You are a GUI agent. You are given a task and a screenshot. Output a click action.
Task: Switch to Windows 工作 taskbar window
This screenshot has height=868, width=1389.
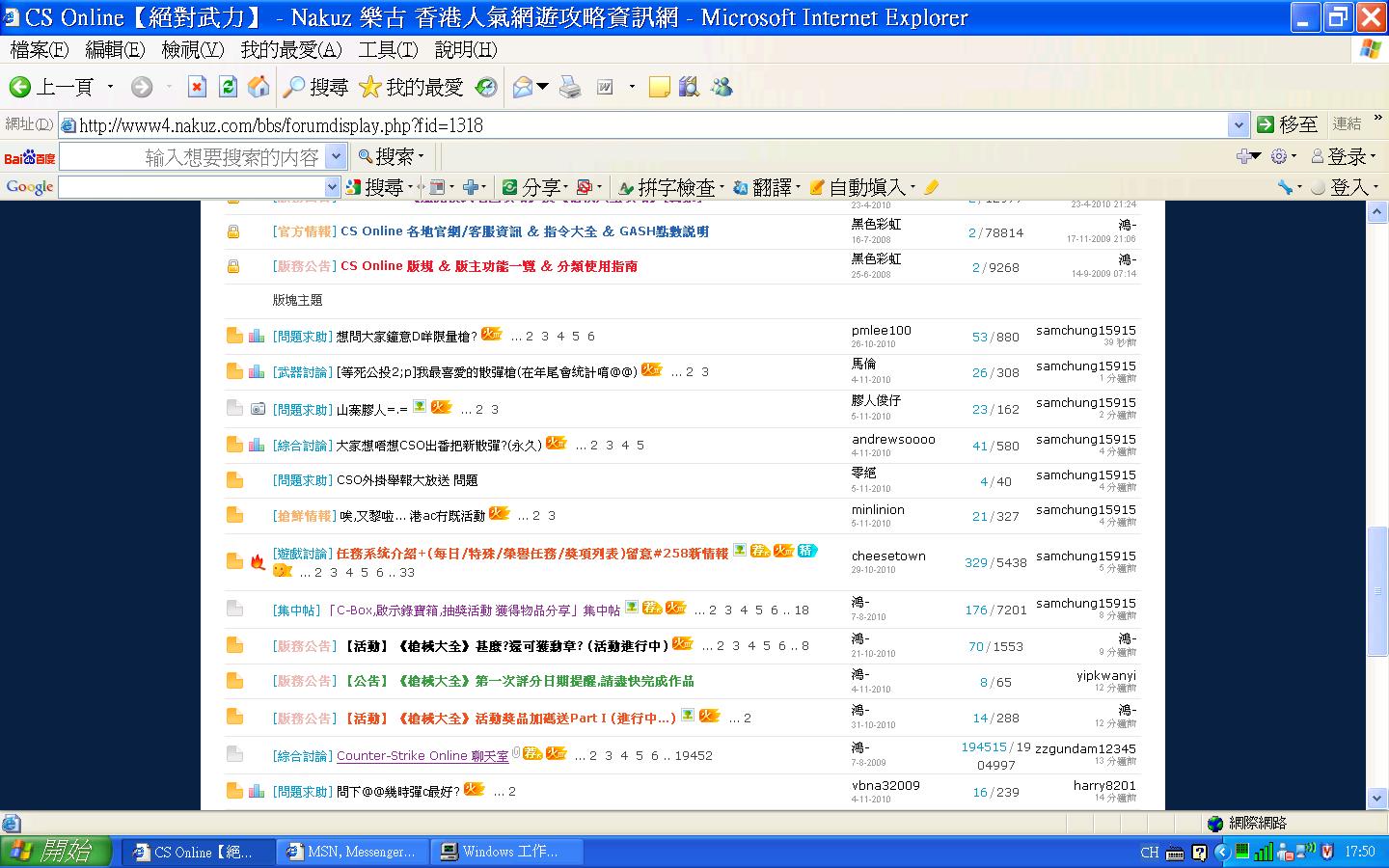[508, 852]
